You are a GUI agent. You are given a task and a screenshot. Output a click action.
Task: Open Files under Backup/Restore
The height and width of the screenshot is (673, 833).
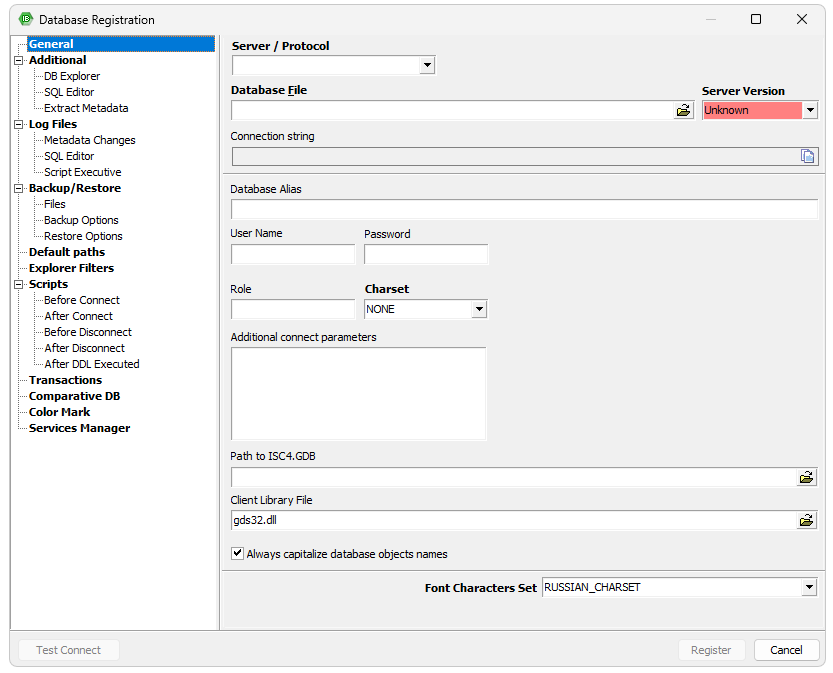[x=55, y=204]
